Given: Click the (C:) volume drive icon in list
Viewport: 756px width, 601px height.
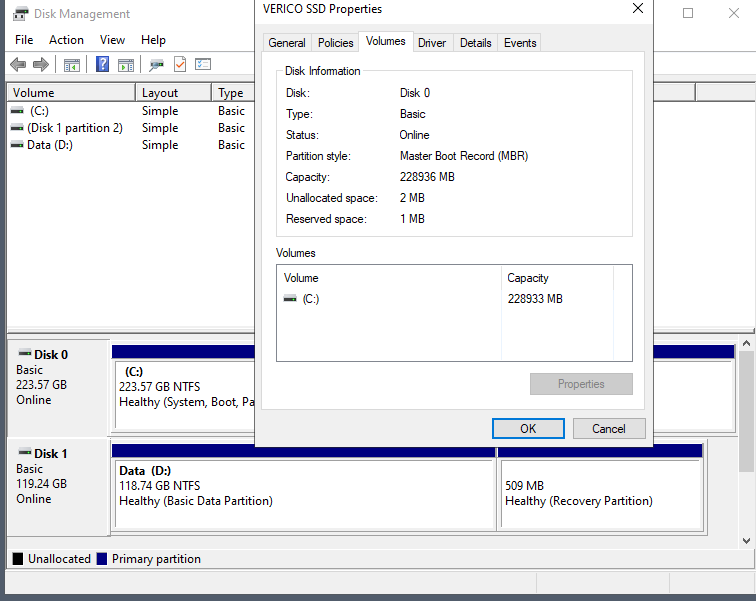Looking at the screenshot, I should click(x=17, y=111).
